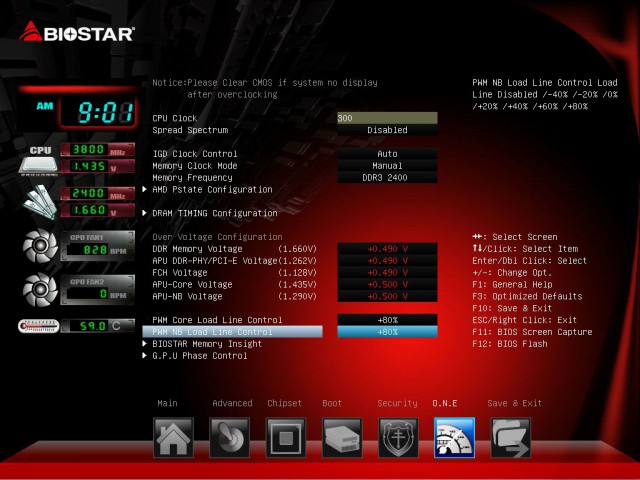The width and height of the screenshot is (640, 480).
Task: Change FCH Voltage +0.490 V value
Action: [x=387, y=273]
